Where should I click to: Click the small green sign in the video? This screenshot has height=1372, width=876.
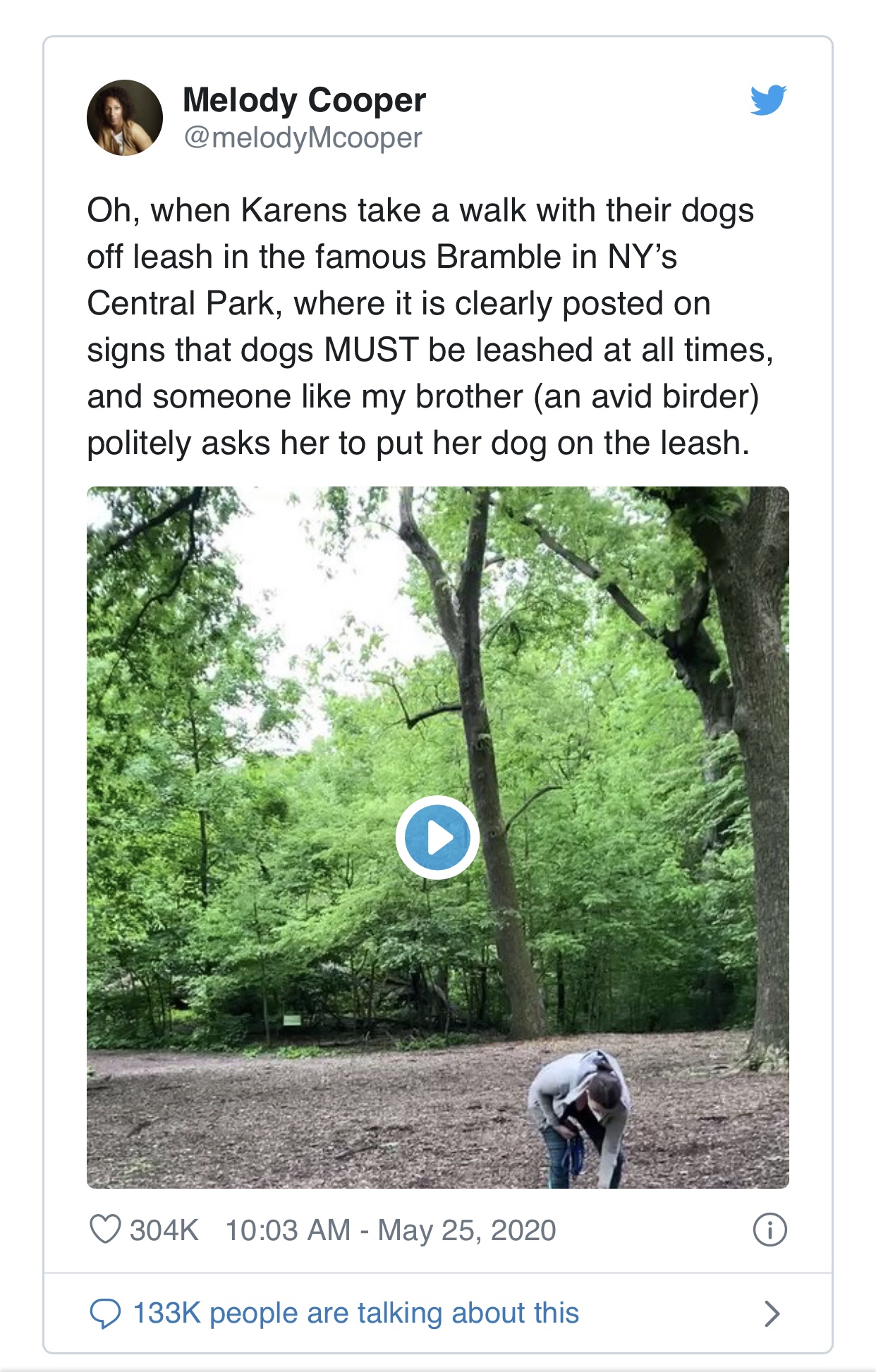click(x=292, y=1019)
